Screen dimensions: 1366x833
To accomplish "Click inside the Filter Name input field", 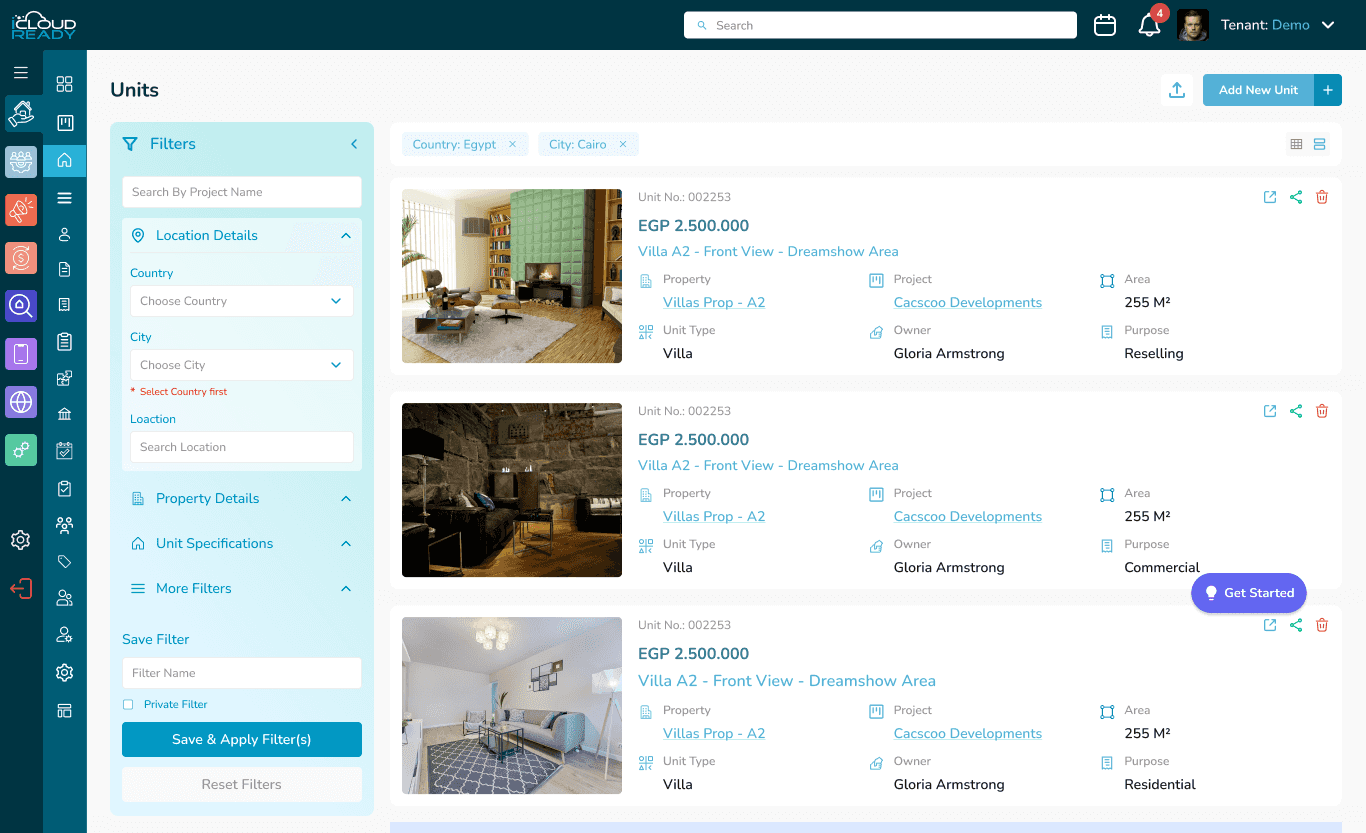I will pos(241,672).
